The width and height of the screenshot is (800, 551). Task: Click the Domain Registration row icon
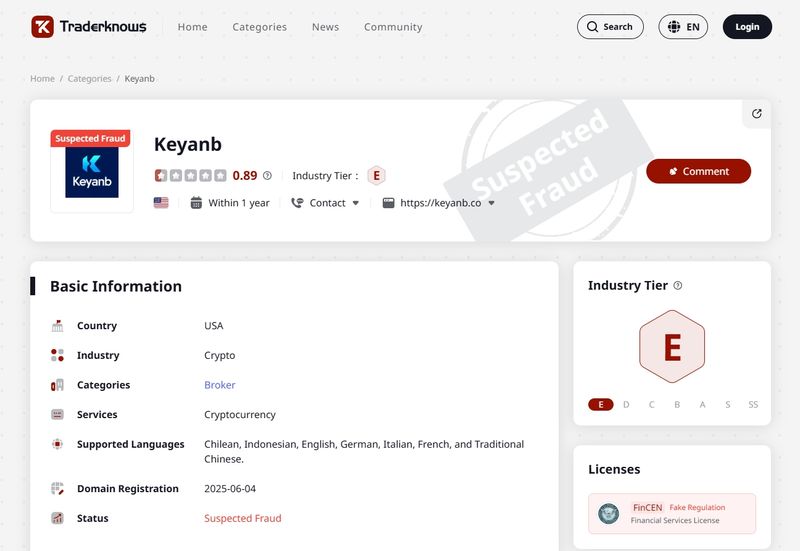point(58,488)
